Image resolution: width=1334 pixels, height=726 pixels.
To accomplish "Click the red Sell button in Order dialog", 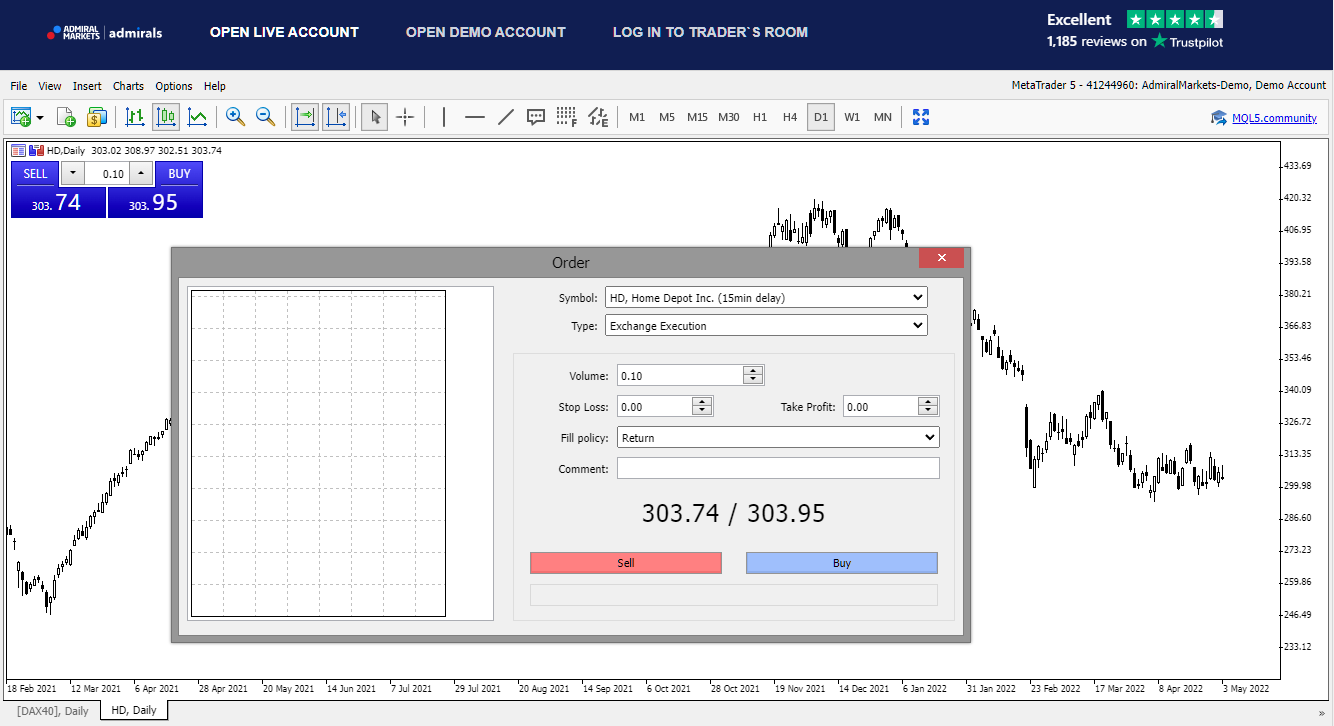I will pos(626,563).
